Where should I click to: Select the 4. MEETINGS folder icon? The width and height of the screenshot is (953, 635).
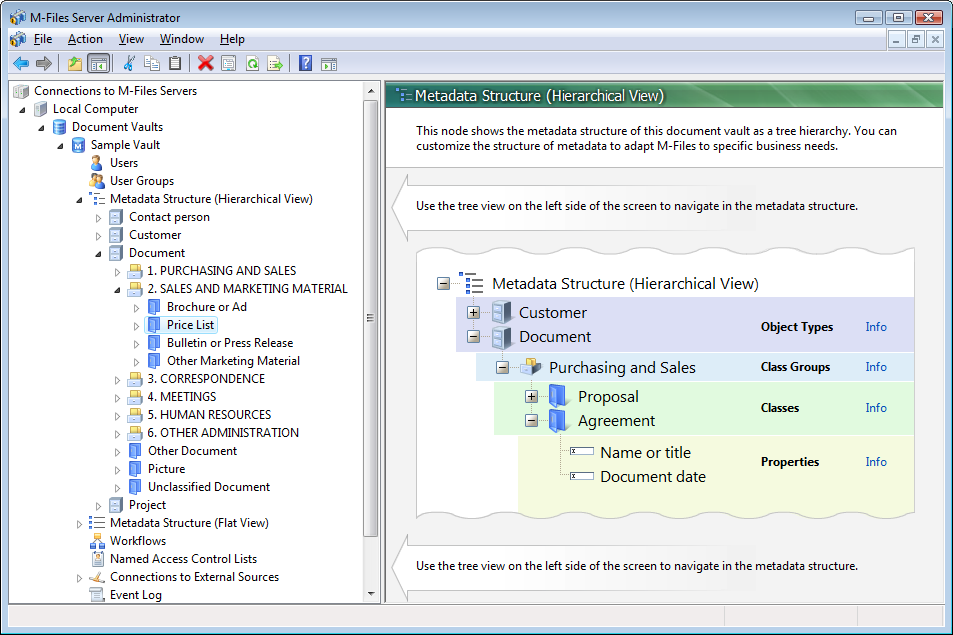pos(135,396)
